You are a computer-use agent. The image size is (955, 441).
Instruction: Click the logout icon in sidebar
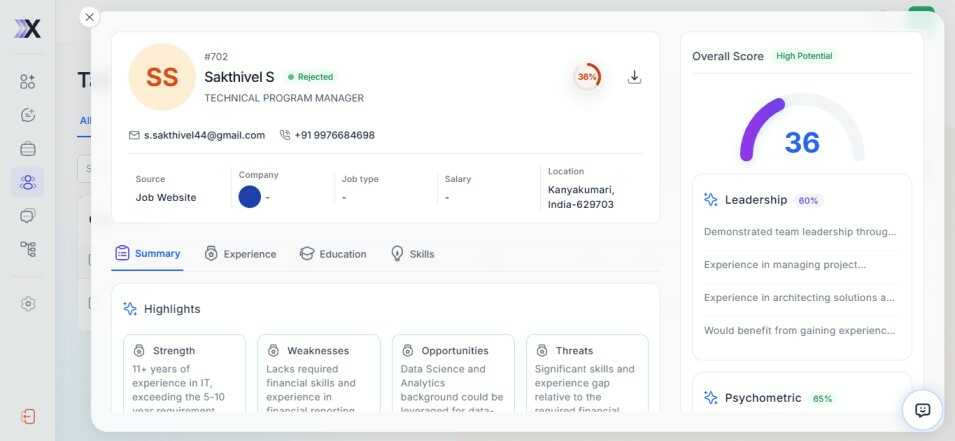click(x=28, y=416)
